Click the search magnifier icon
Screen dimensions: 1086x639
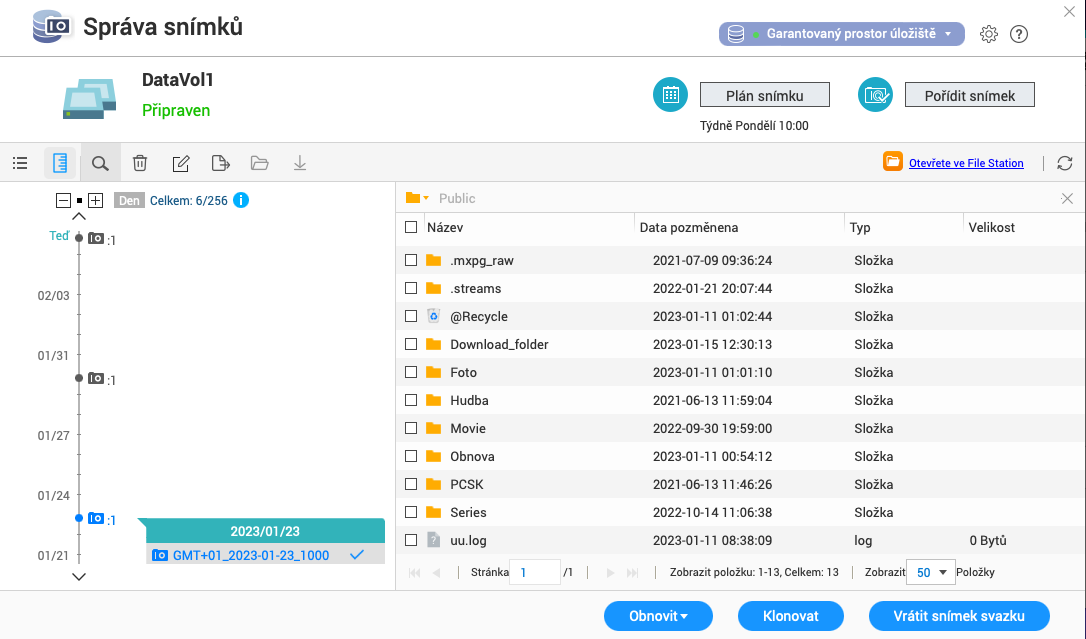pyautogui.click(x=100, y=163)
